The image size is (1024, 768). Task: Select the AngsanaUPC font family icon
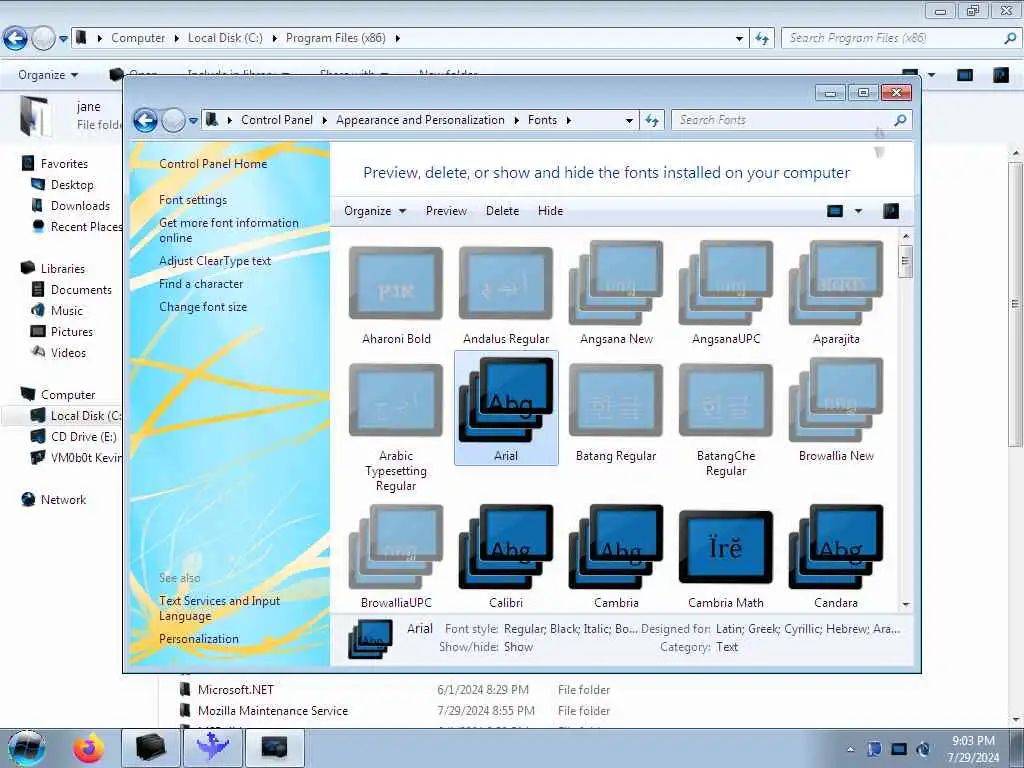tap(726, 282)
